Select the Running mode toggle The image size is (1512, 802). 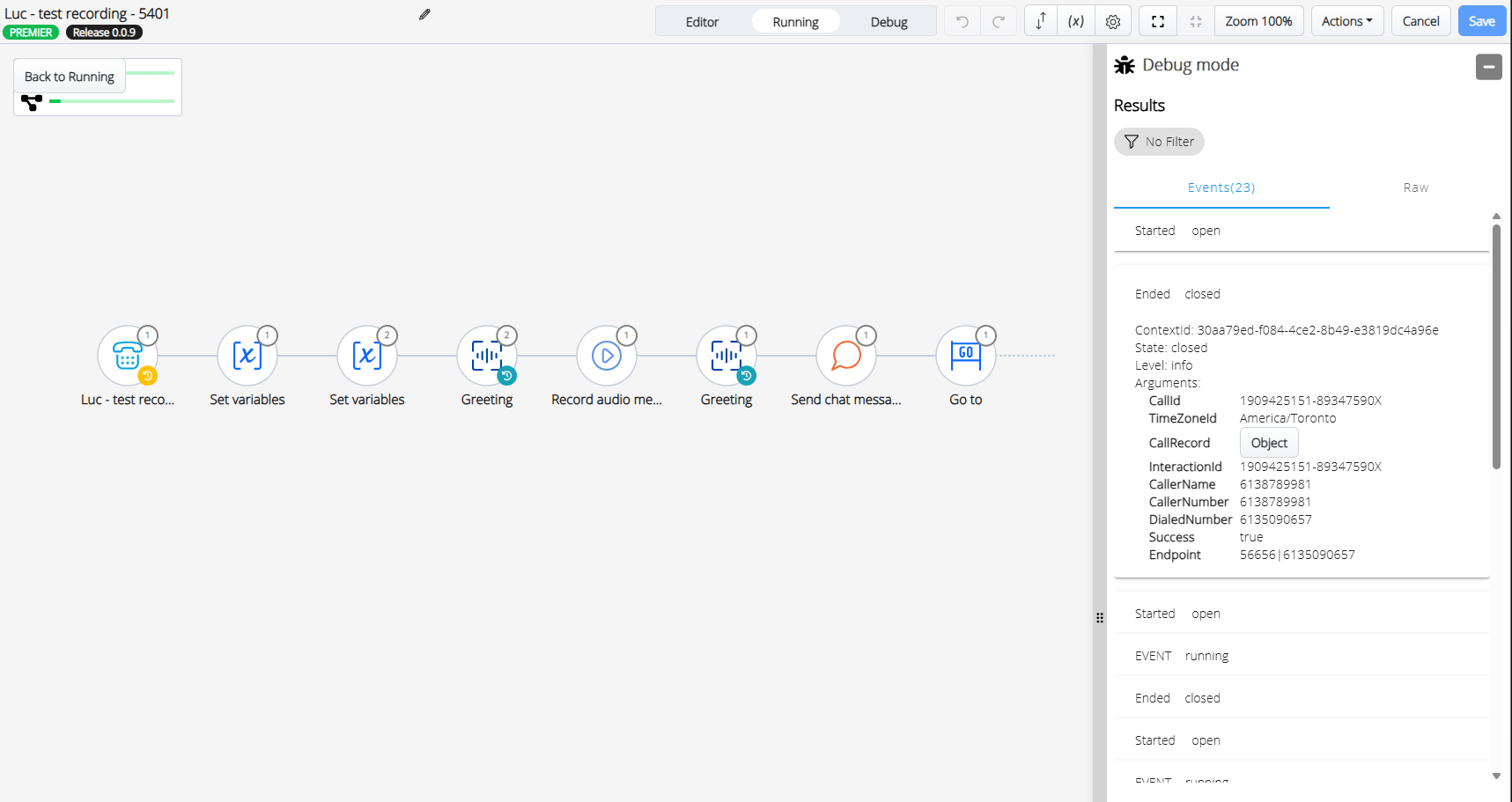coord(795,22)
